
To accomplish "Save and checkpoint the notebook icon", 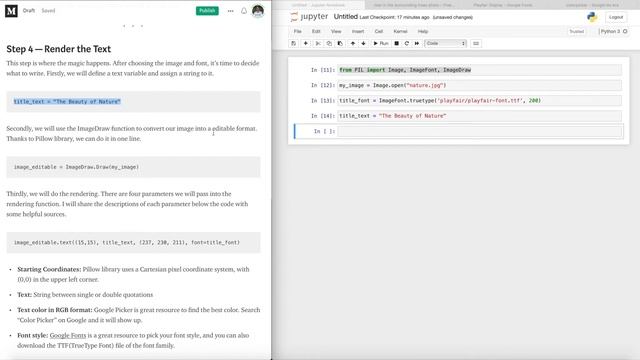I will (293, 43).
